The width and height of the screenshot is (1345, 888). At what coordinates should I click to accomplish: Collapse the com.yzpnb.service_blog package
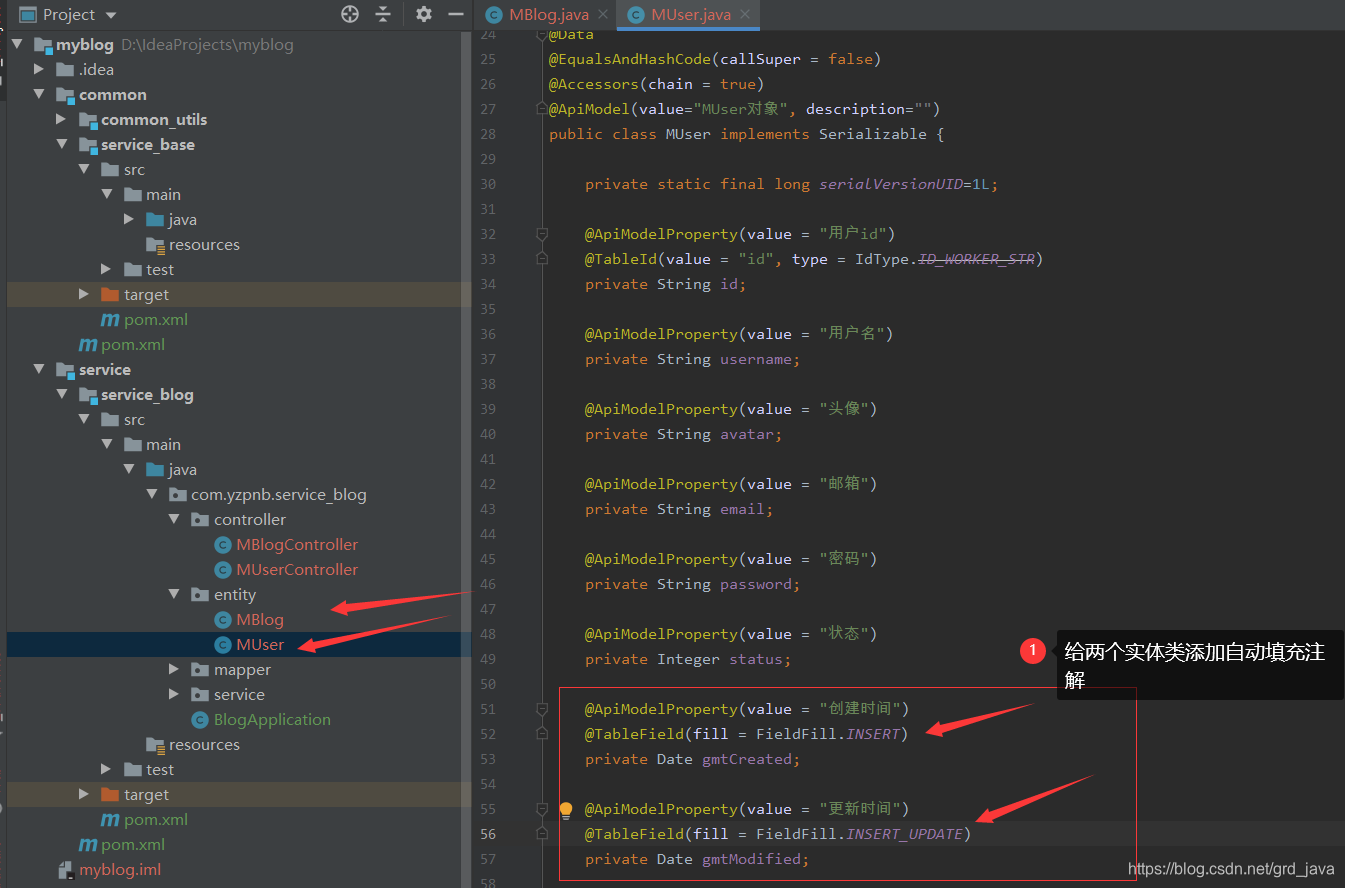point(152,495)
